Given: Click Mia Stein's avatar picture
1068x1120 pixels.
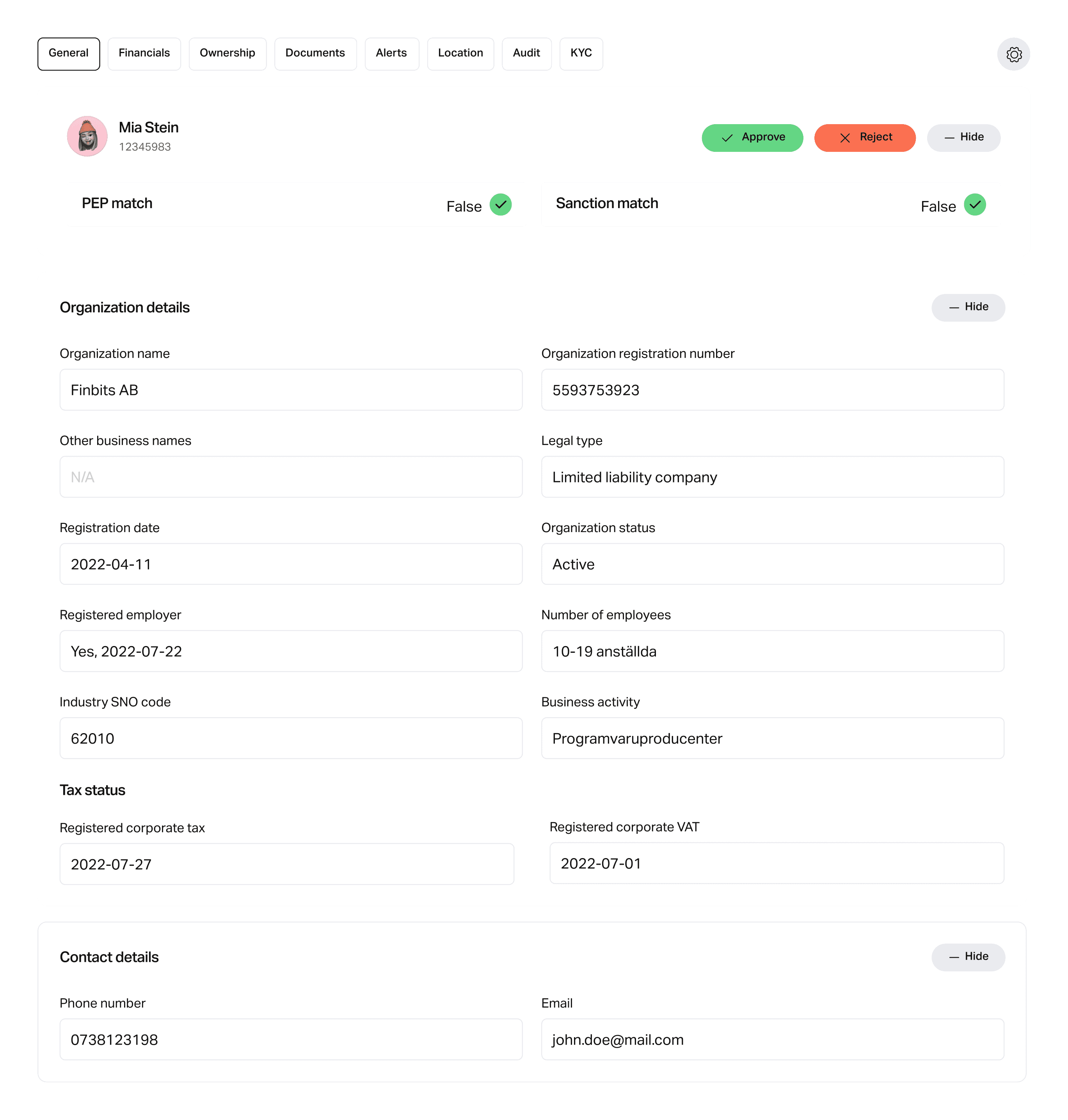Looking at the screenshot, I should coord(87,137).
